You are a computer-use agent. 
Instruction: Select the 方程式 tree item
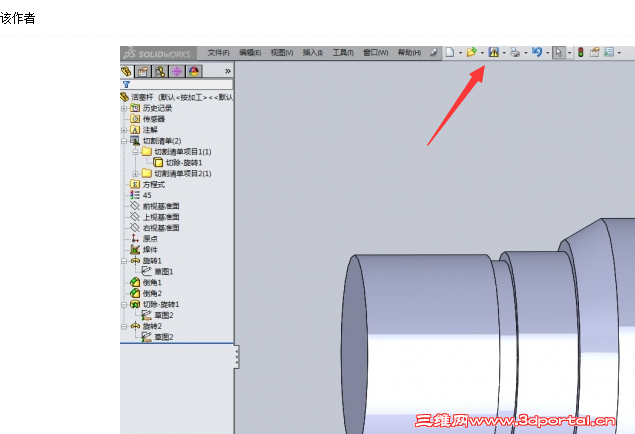tap(147, 185)
